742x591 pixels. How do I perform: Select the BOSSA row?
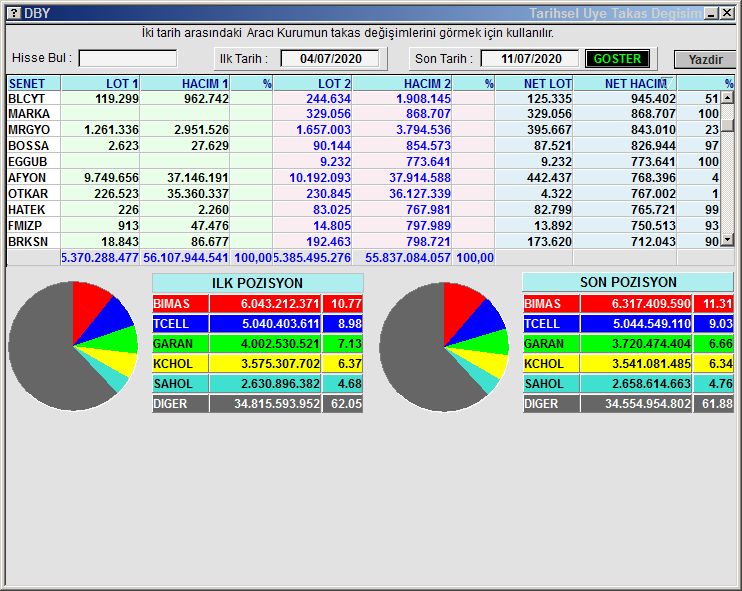point(363,146)
